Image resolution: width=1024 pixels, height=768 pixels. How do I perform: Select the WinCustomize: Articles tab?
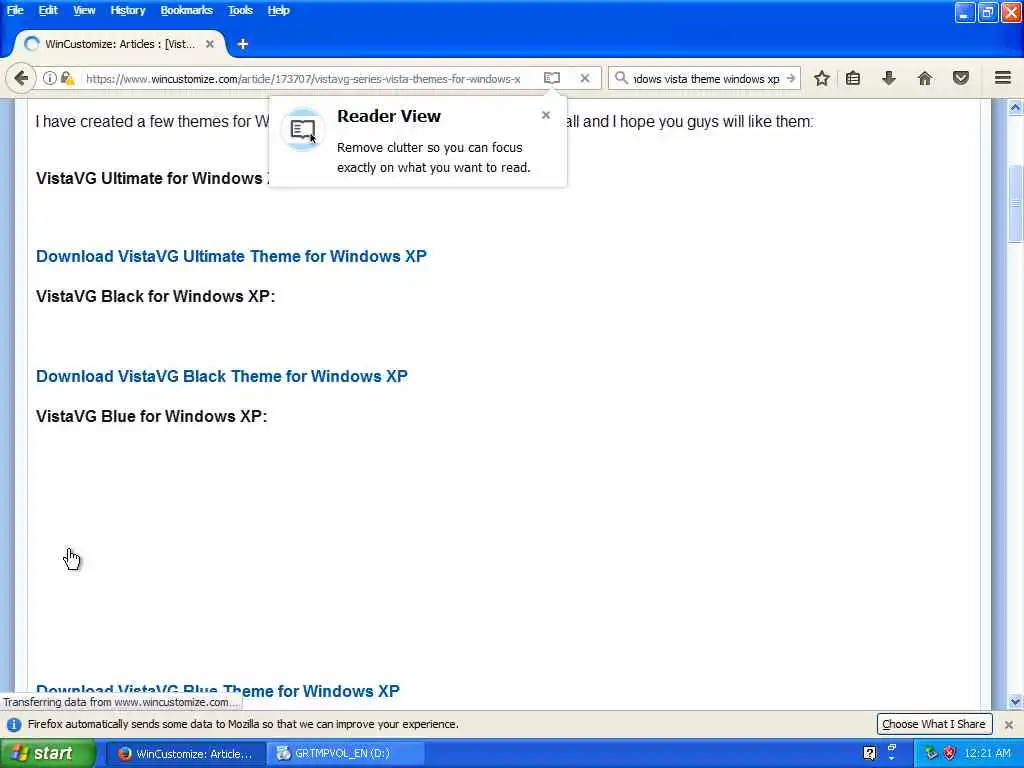point(120,44)
